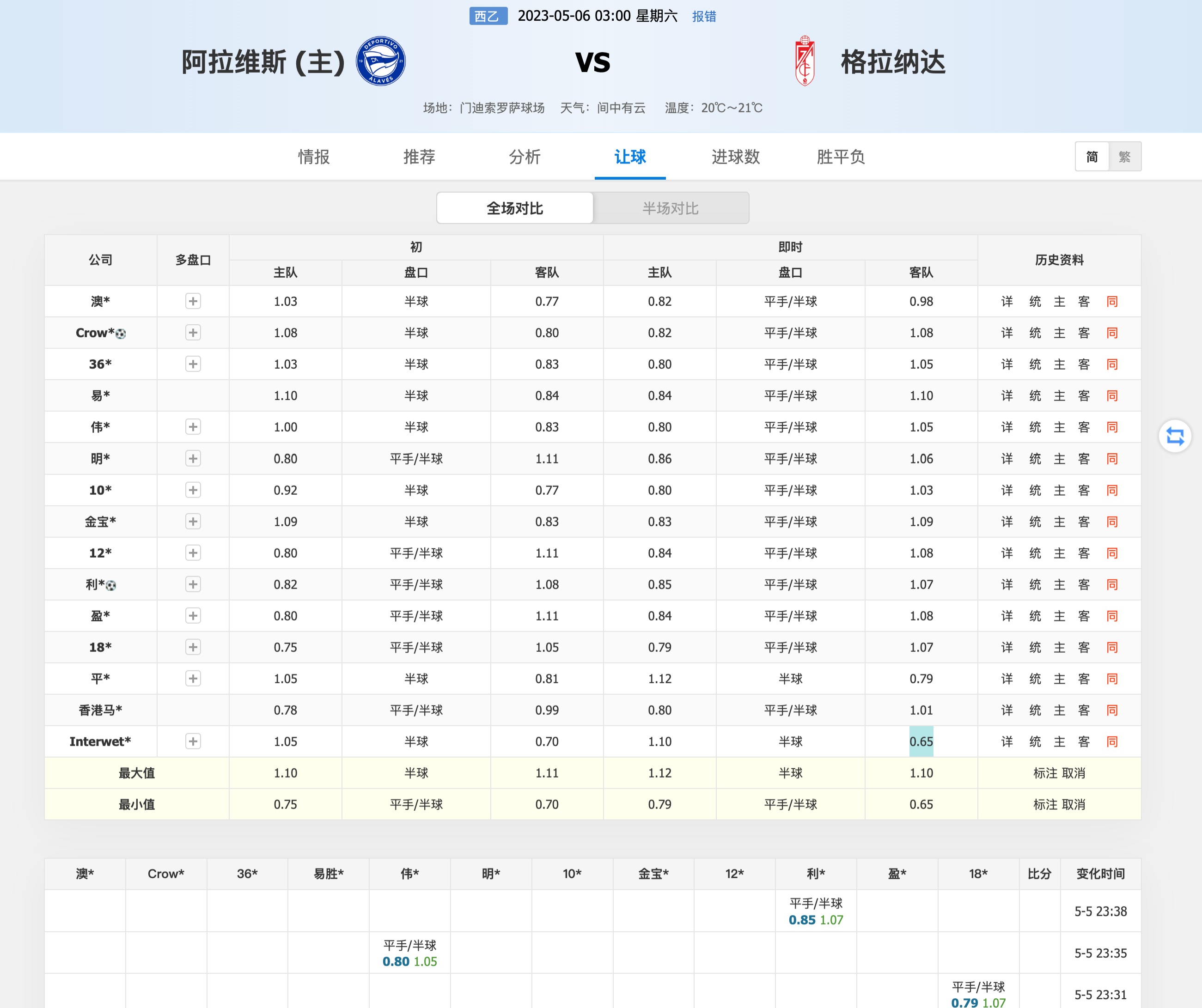
Task: Switch to simplified Chinese 简
Action: coord(1092,157)
